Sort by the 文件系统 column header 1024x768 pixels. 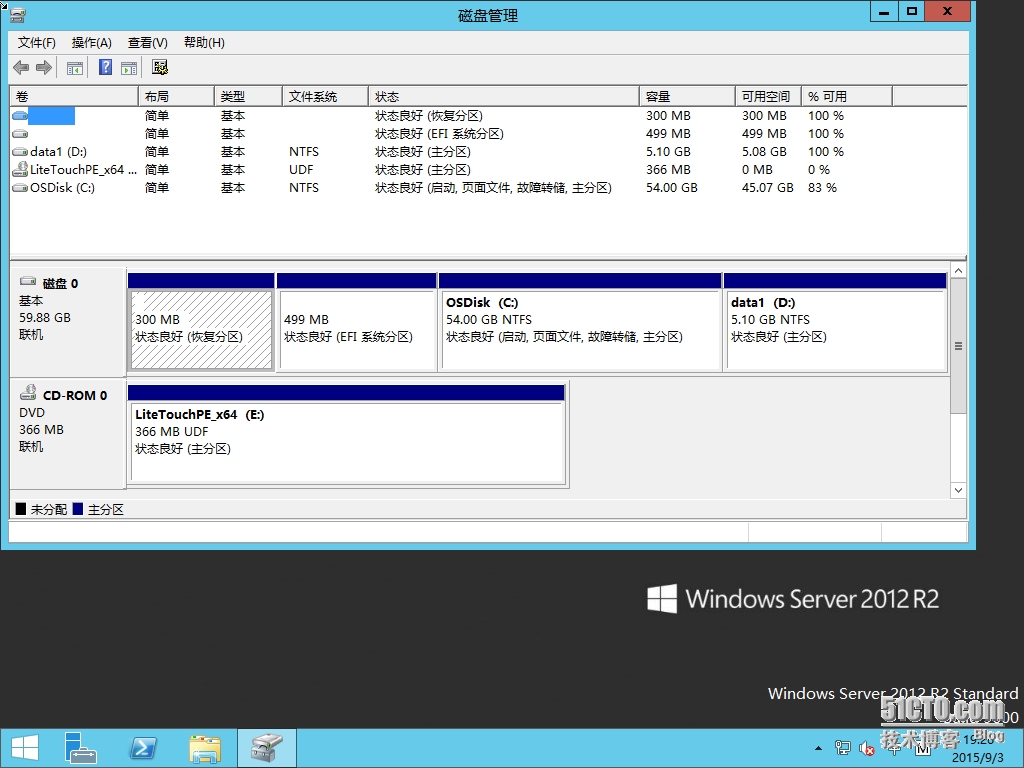(x=325, y=97)
